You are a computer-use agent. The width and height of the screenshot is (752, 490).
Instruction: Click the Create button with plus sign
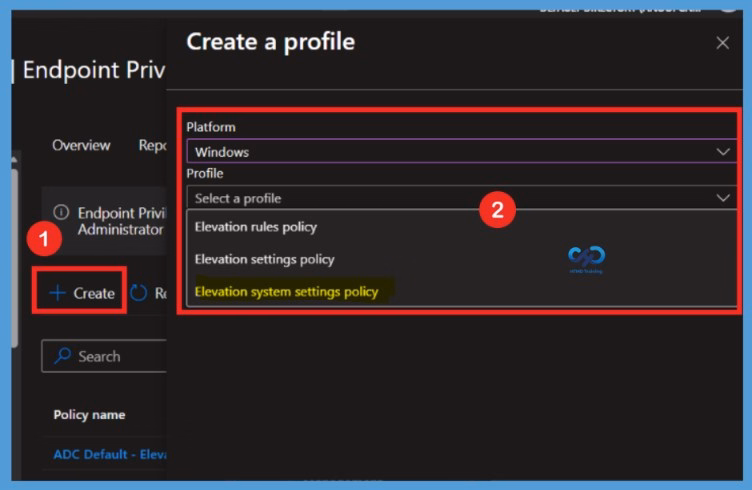point(82,292)
